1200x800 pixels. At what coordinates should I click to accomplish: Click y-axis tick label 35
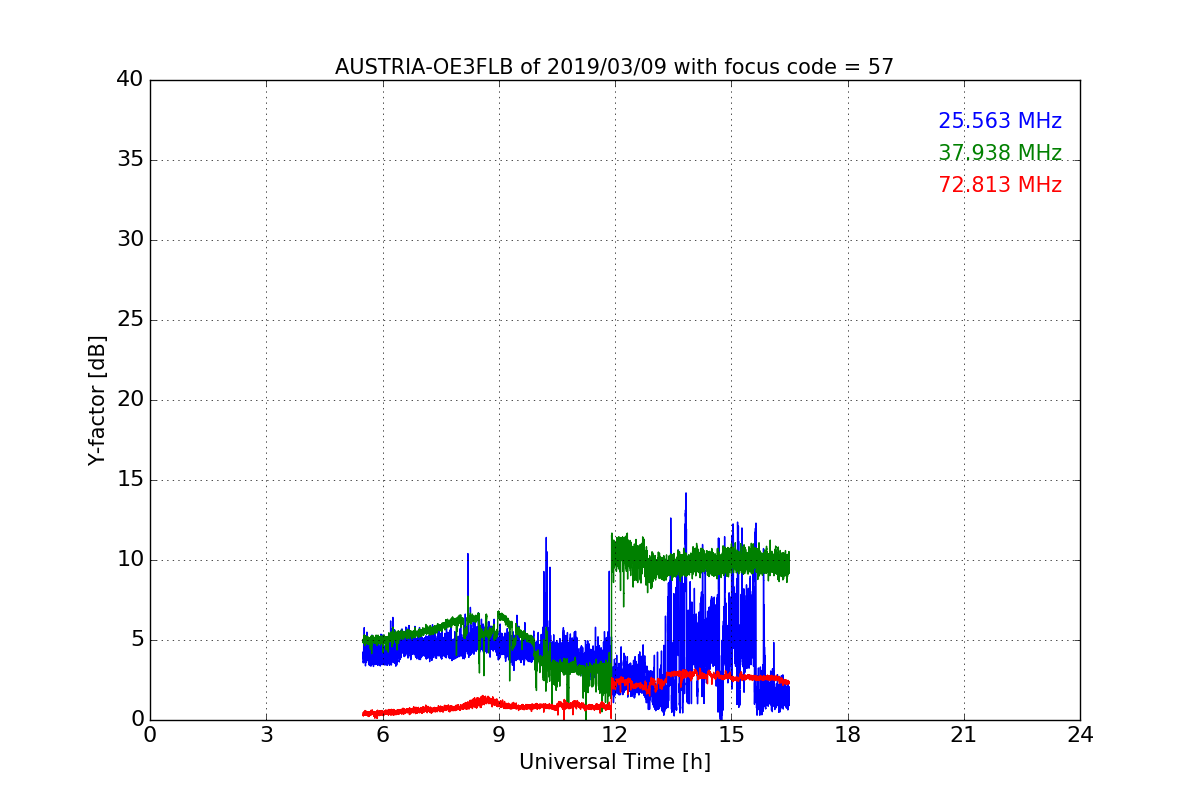click(130, 160)
